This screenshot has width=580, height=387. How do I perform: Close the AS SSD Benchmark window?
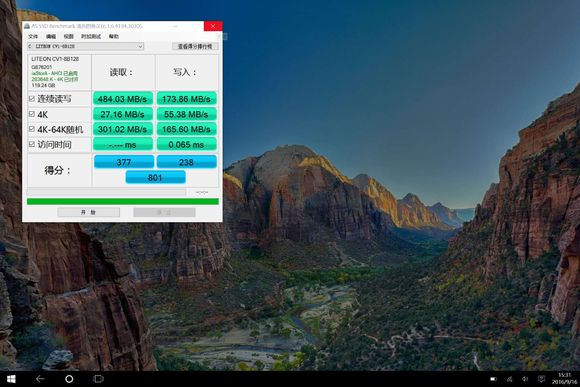pyautogui.click(x=213, y=26)
